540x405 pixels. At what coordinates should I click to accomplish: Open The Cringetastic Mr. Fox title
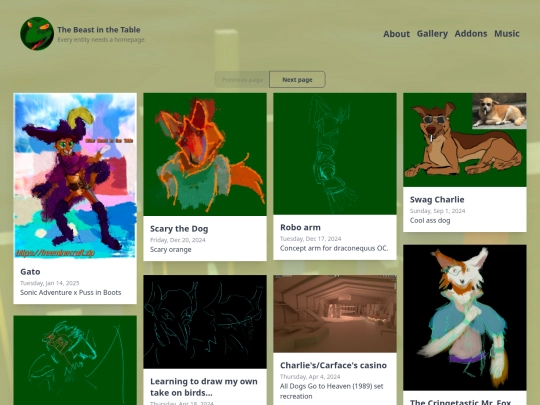460,402
